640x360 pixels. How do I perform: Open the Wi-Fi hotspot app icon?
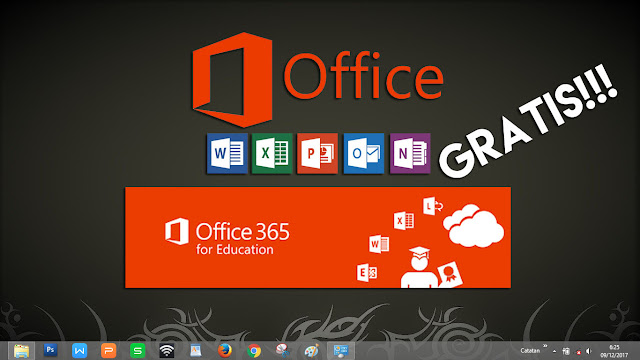(167, 351)
